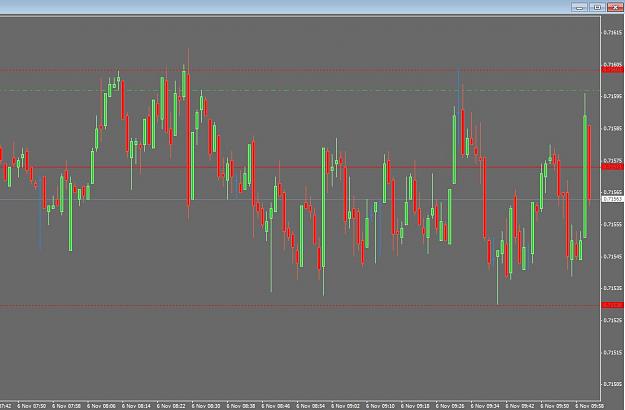This screenshot has height=410, width=625.
Task: Click the 6 Nov 09:42 time label
Action: pyautogui.click(x=520, y=406)
